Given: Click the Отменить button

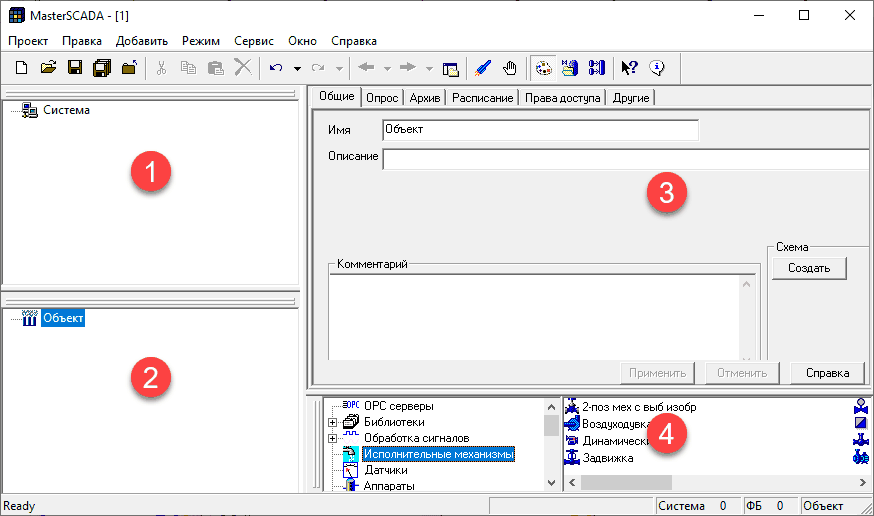Looking at the screenshot, I should point(742,373).
